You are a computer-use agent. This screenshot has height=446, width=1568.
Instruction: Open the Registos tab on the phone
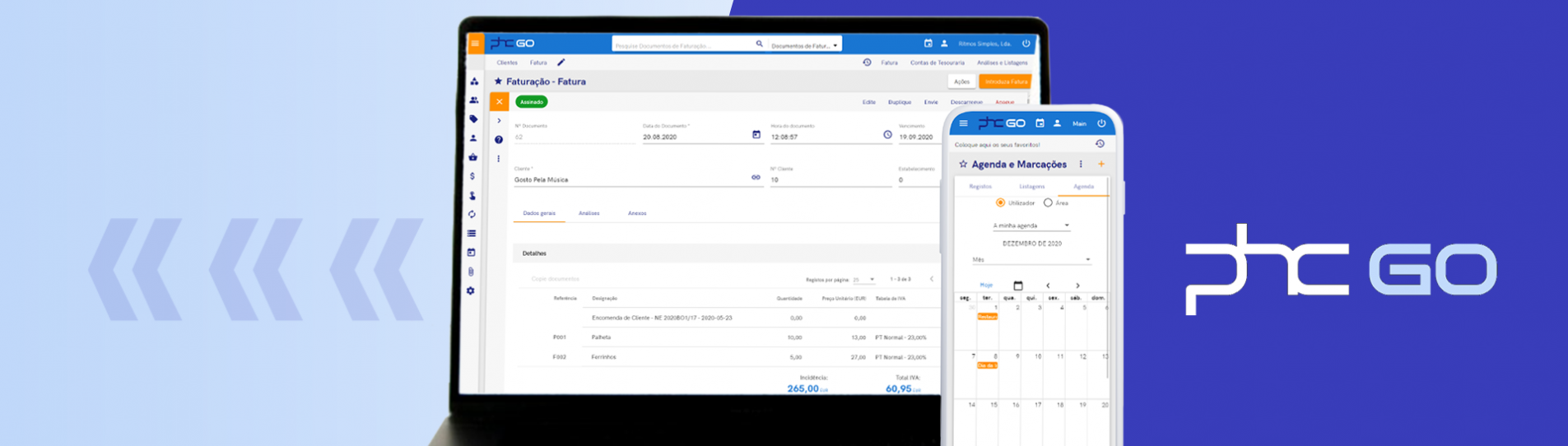click(980, 187)
